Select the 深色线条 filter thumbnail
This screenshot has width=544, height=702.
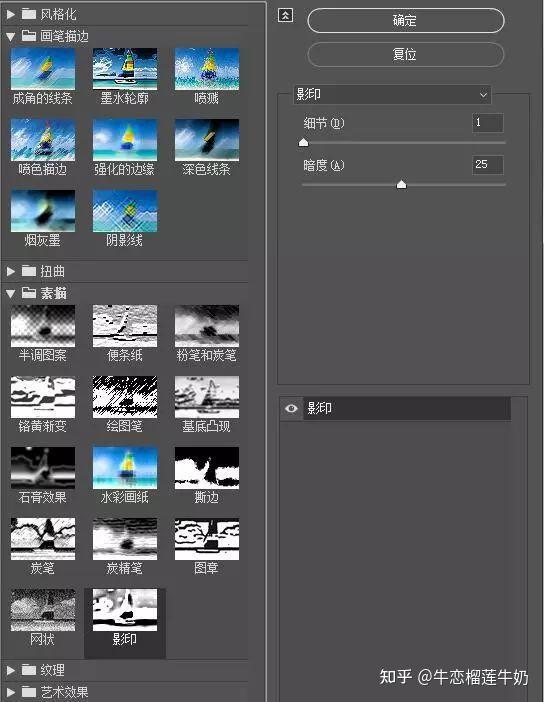point(207,140)
